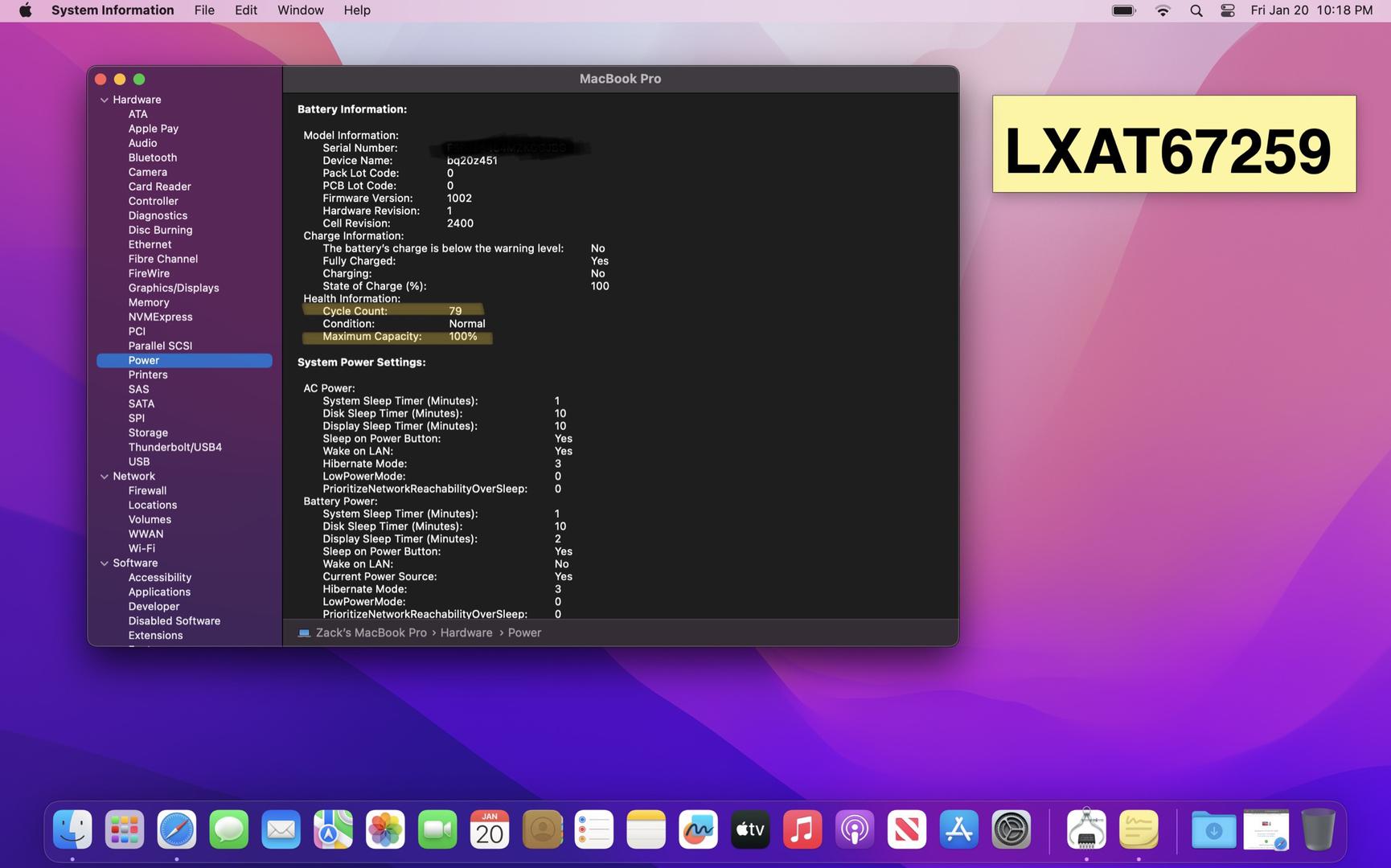Screen dimensions: 1391x868
Task: Open Mail app in Dock
Action: [281, 829]
